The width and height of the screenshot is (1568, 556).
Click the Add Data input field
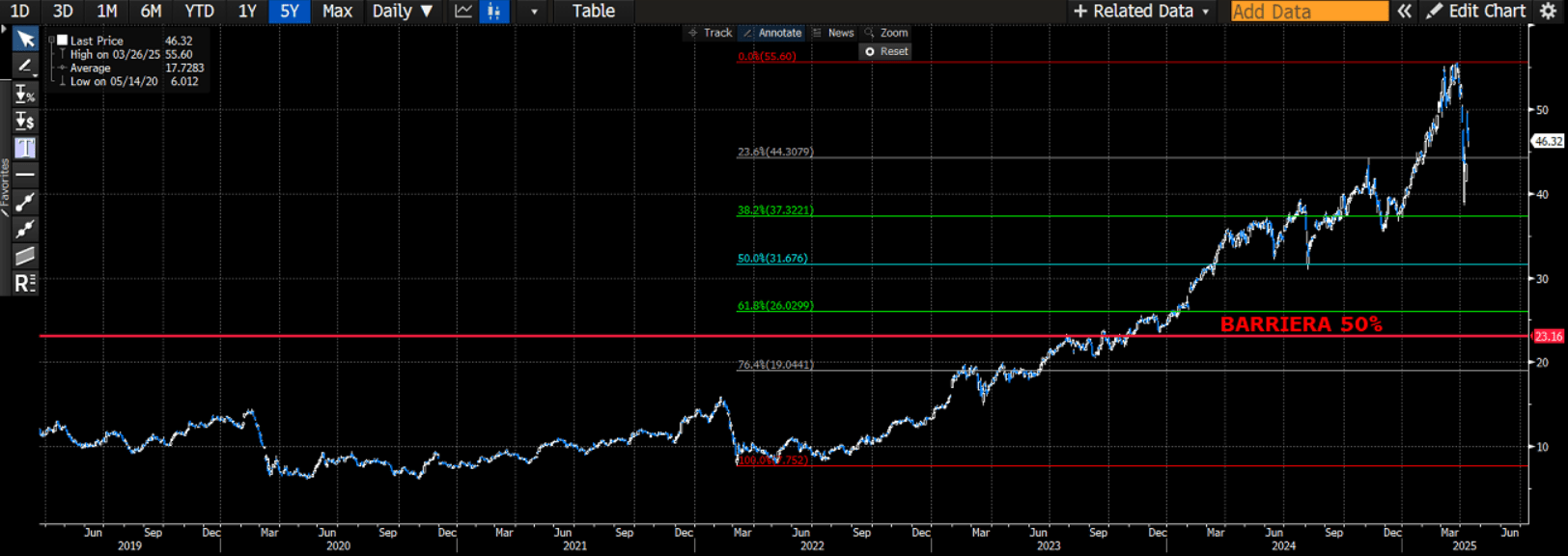1308,12
